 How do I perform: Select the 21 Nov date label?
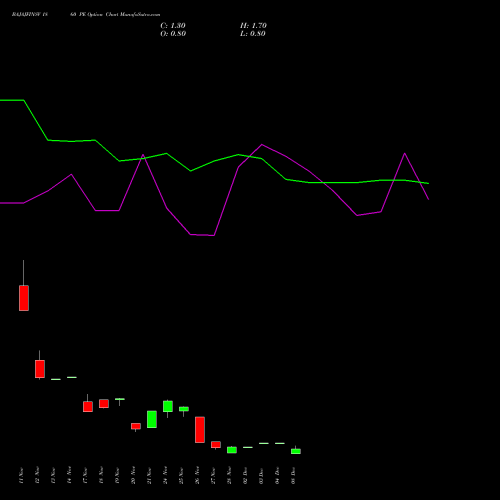[149, 475]
